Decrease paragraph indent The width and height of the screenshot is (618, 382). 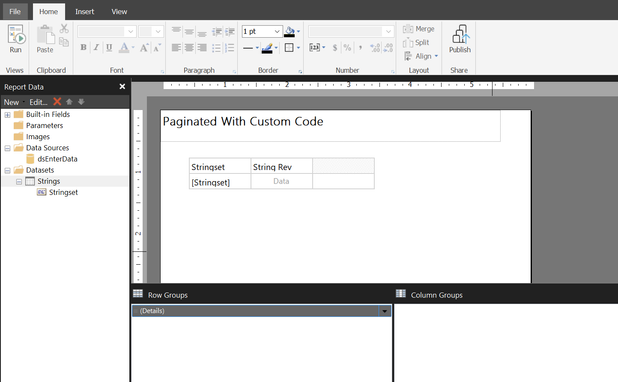click(216, 31)
